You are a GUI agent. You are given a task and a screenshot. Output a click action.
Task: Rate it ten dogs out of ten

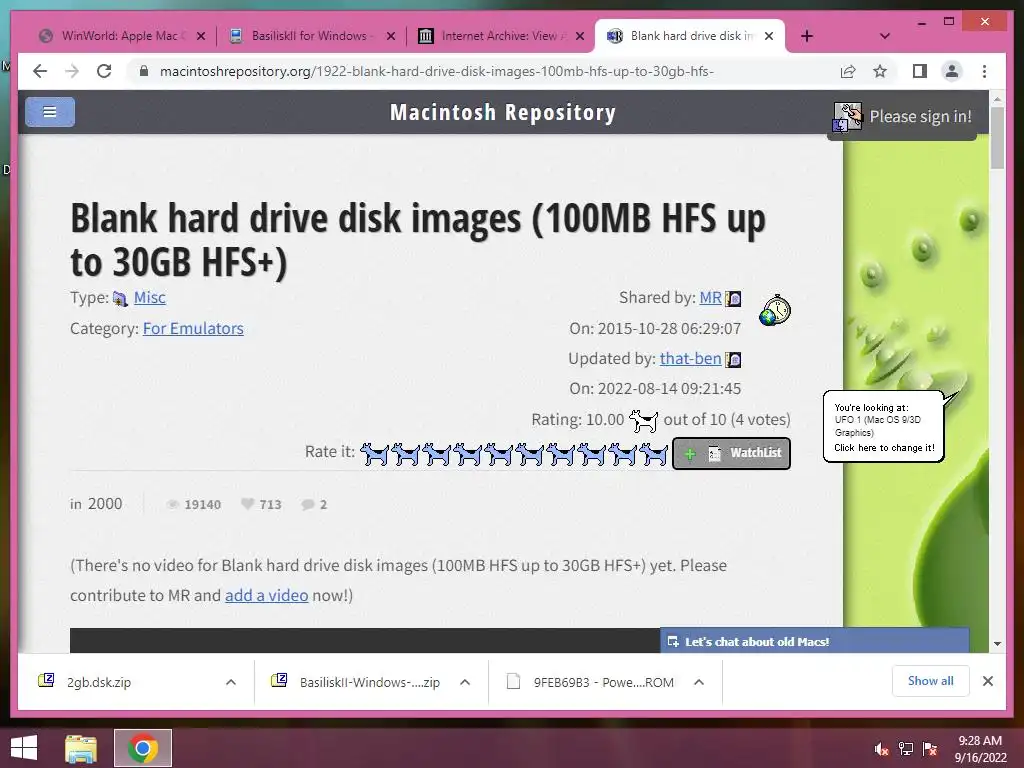[654, 453]
